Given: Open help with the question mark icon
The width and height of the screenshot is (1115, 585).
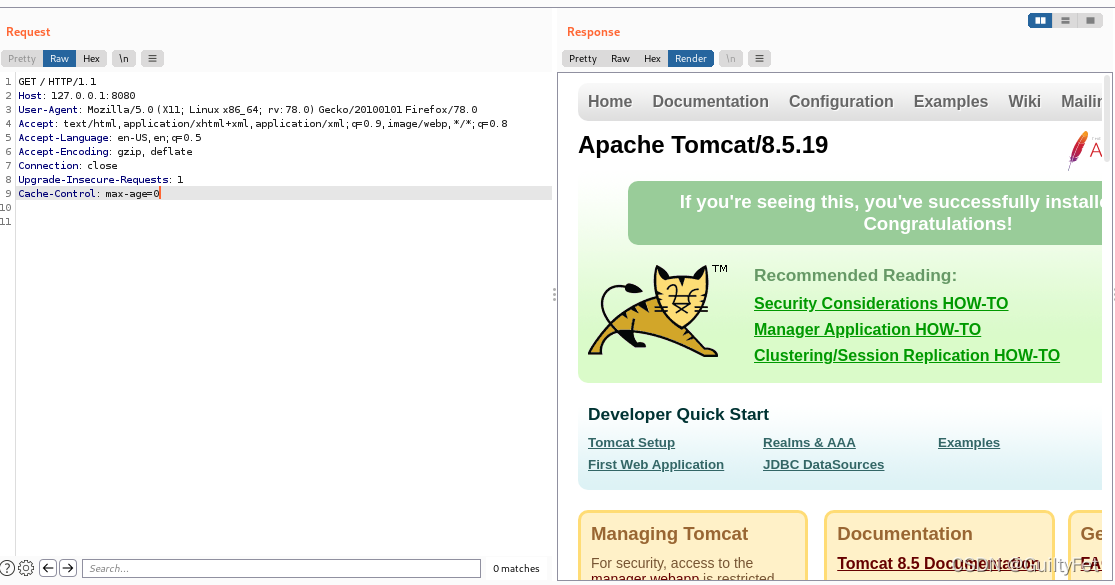Looking at the screenshot, I should [x=7, y=568].
